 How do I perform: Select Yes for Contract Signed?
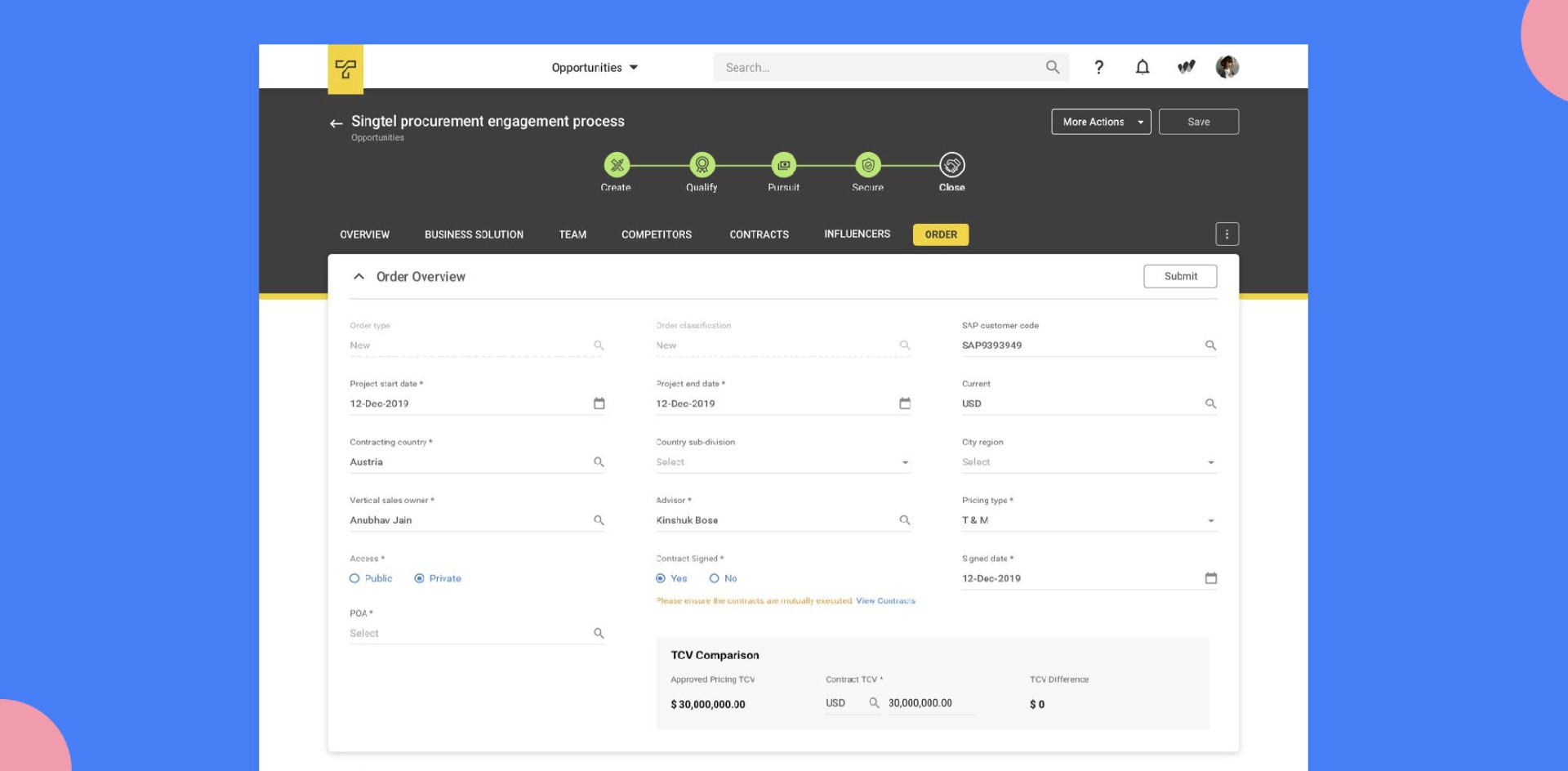(661, 578)
